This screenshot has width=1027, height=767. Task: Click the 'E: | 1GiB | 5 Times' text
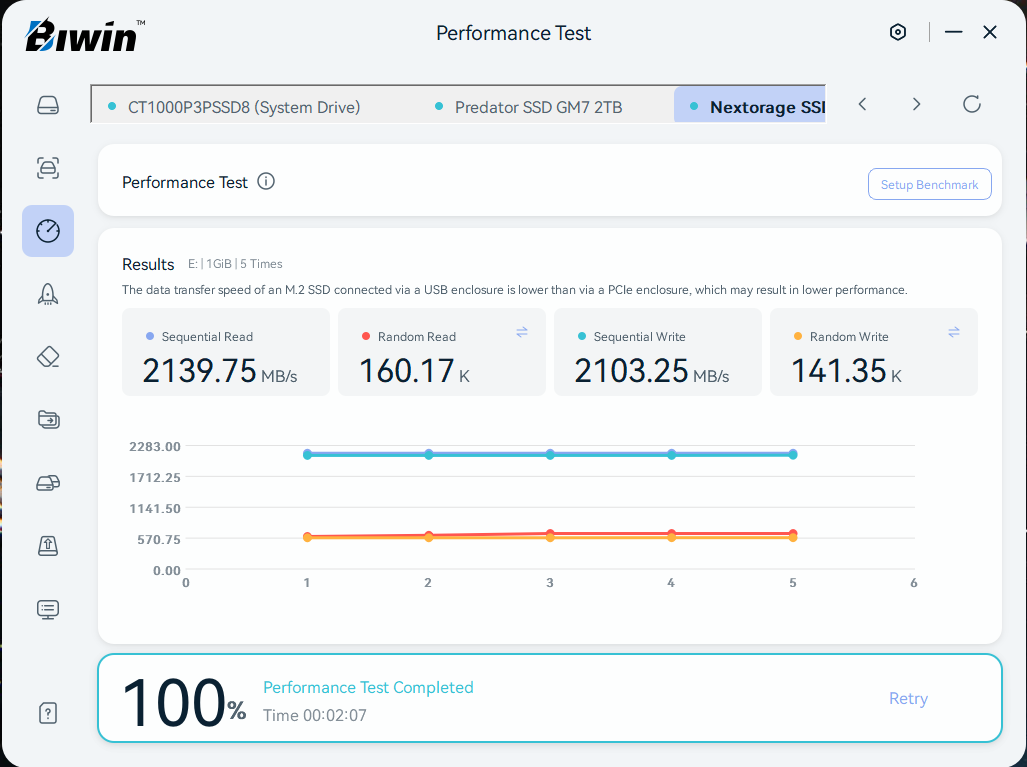coord(235,263)
